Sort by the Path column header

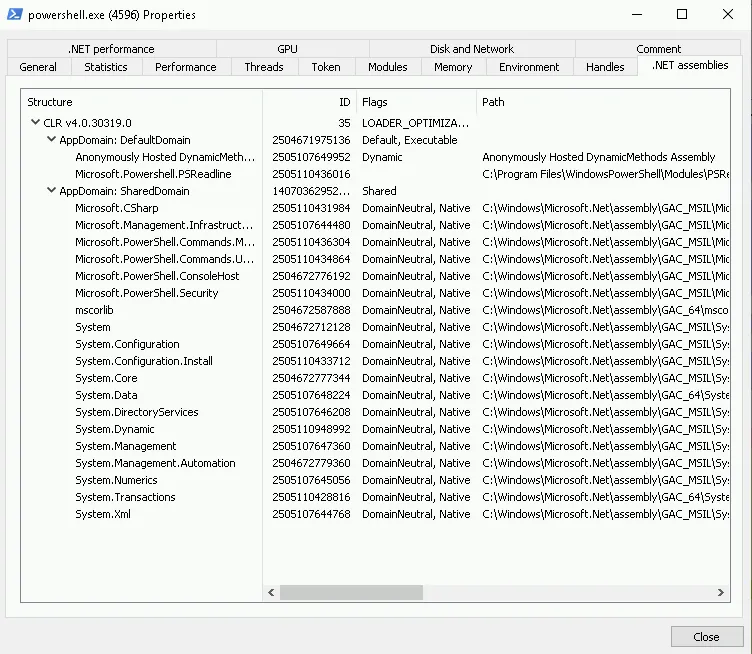point(603,102)
